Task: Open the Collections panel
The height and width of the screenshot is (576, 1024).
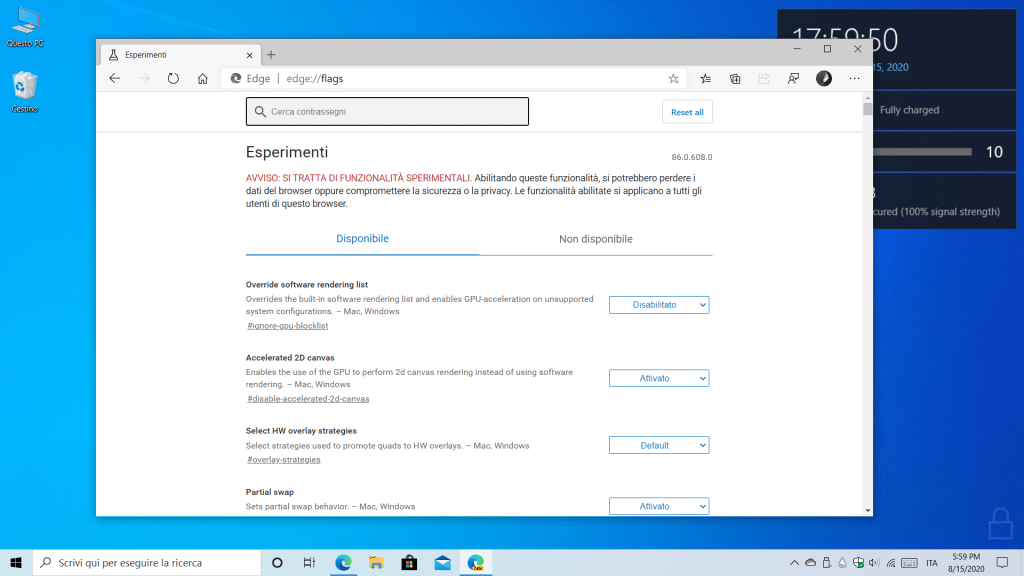Action: [x=735, y=78]
